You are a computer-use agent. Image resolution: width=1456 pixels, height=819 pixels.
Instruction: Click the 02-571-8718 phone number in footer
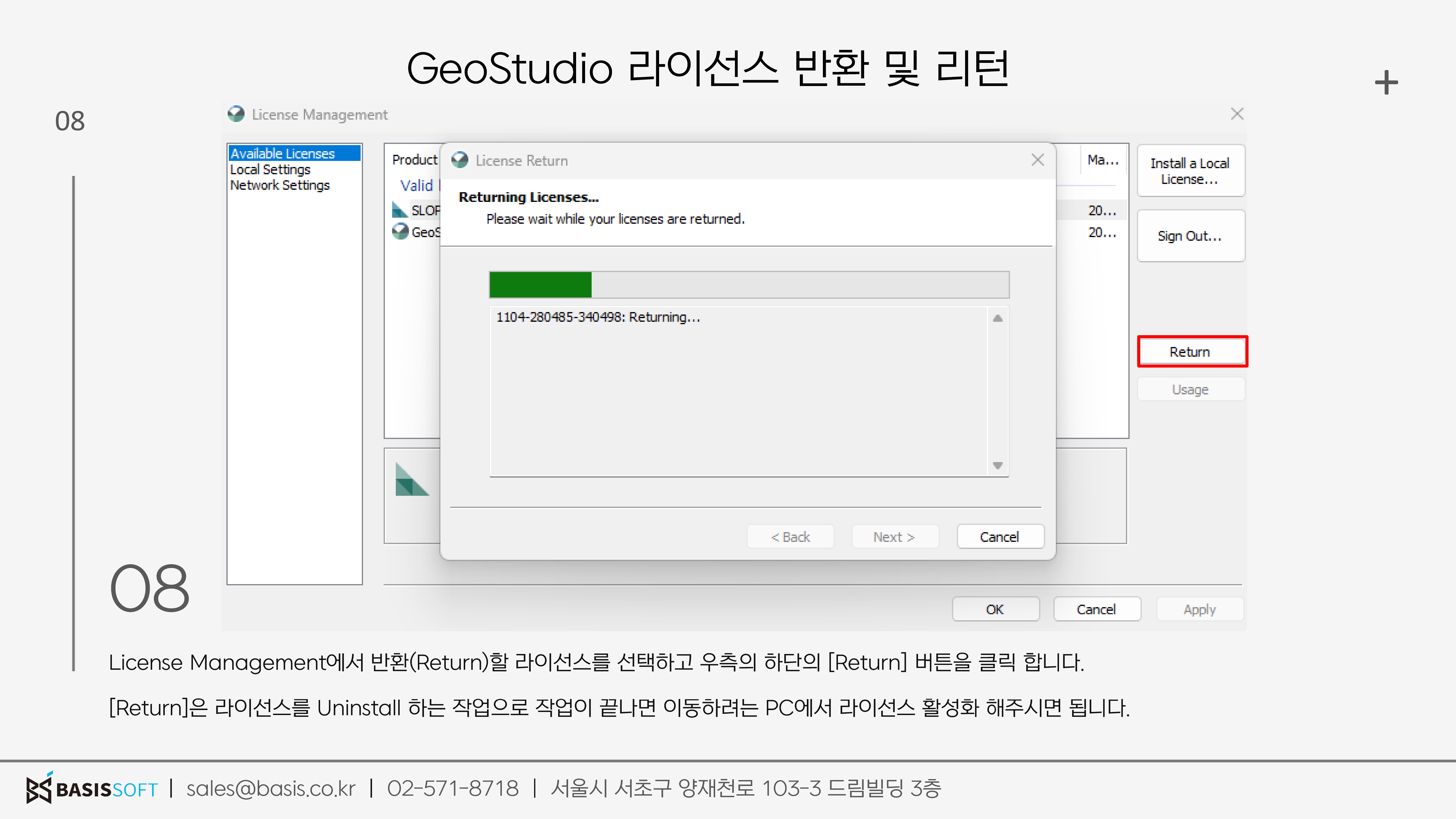pyautogui.click(x=453, y=788)
